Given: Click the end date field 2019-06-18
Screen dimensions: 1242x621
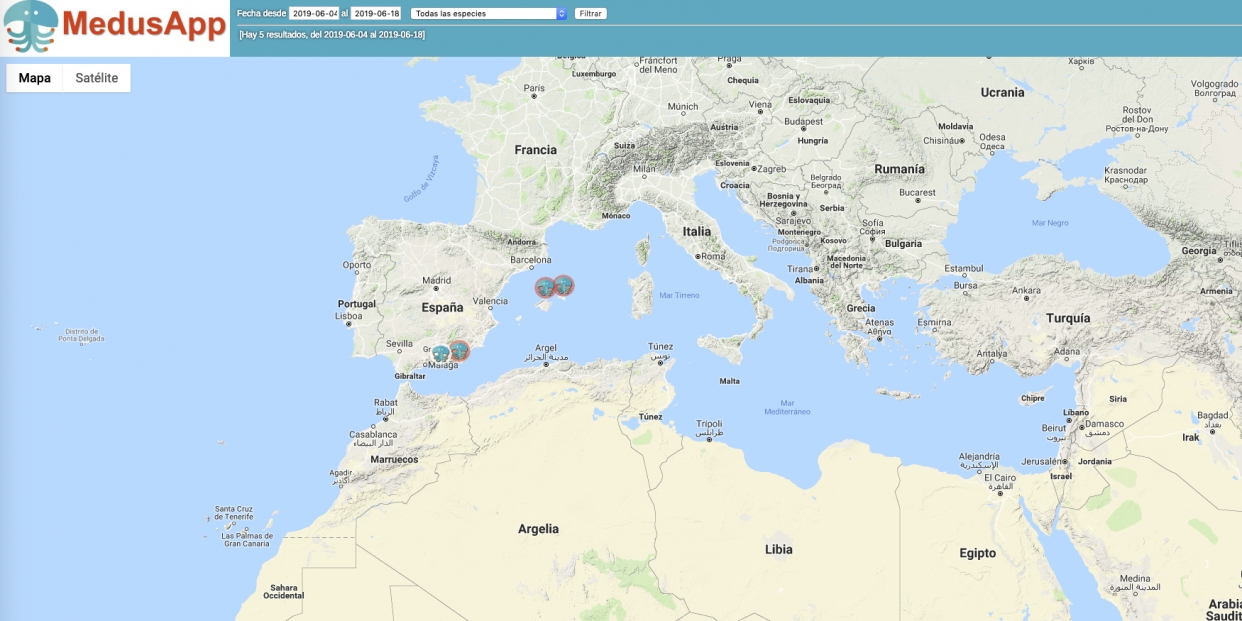Looking at the screenshot, I should tap(376, 14).
